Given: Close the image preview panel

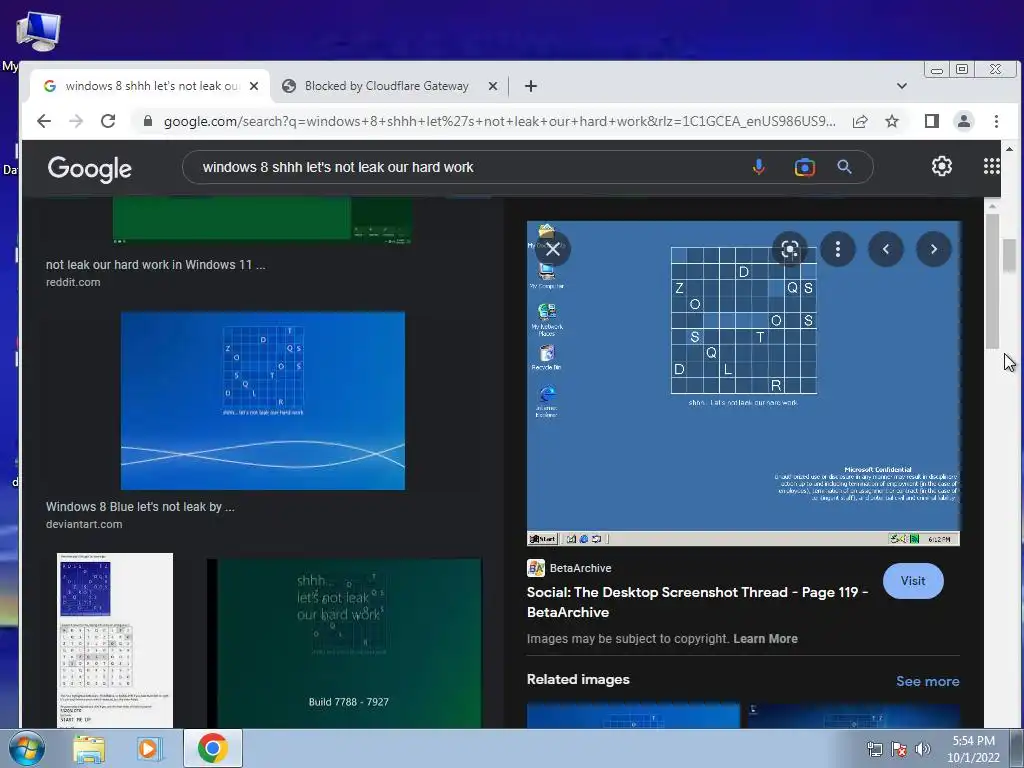Looking at the screenshot, I should point(553,249).
